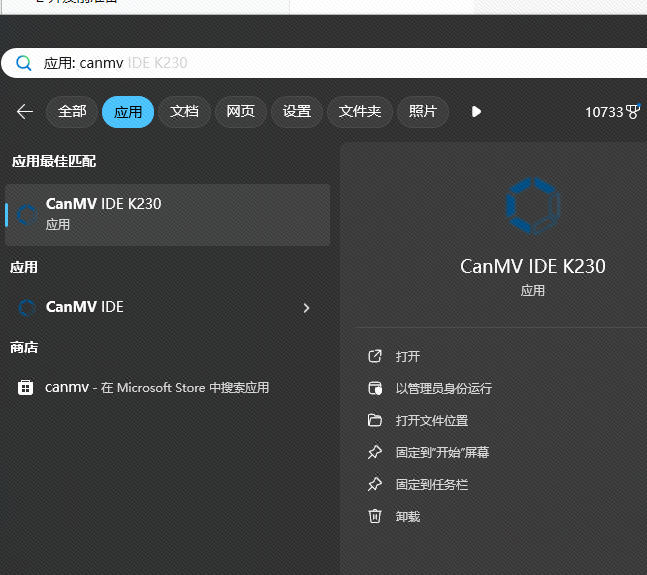Switch to the 文档 filter tab
The width and height of the screenshot is (647, 575).
(184, 111)
